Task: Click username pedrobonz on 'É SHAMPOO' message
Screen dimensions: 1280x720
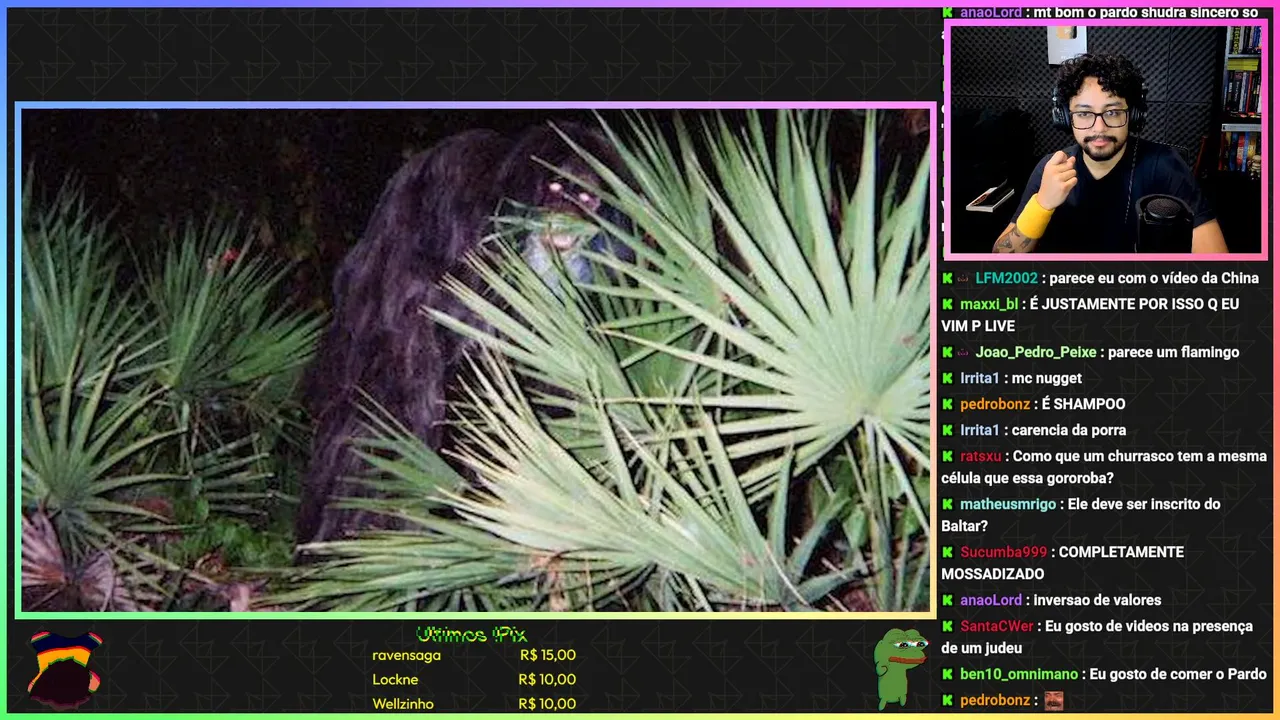Action: point(995,404)
